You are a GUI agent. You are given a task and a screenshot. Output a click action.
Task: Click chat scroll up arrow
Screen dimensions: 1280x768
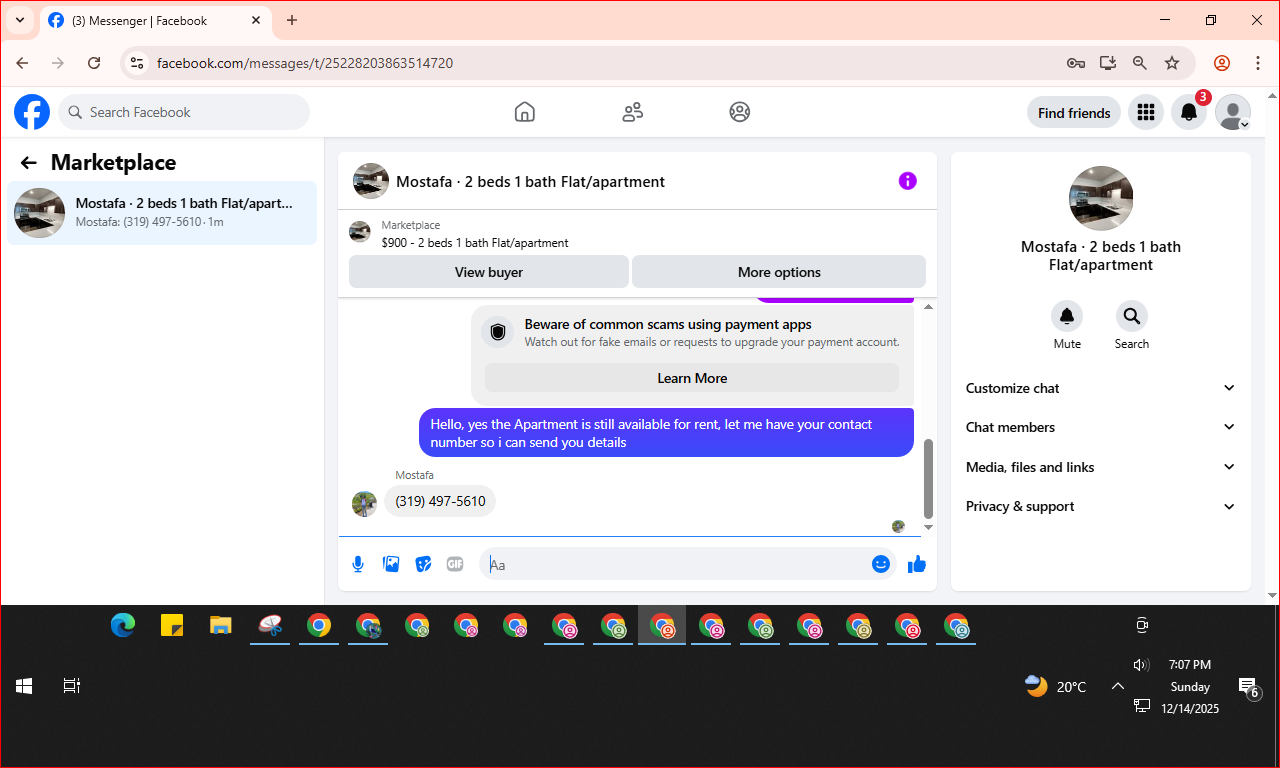pyautogui.click(x=928, y=307)
